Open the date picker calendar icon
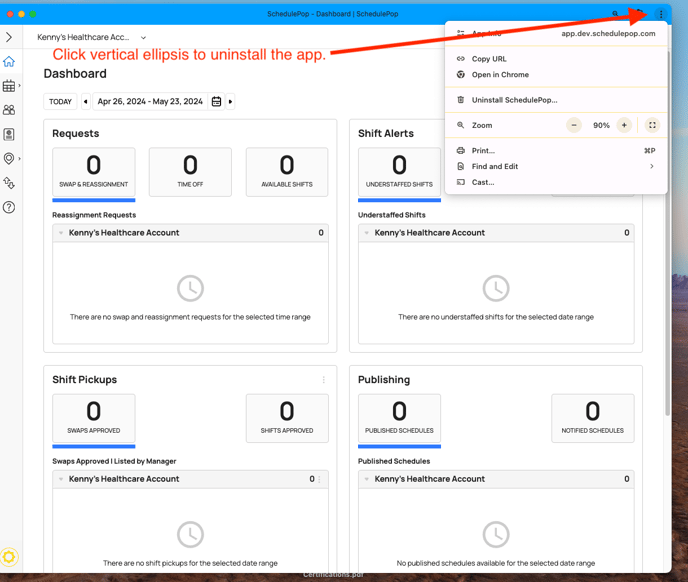688x582 pixels. point(216,101)
